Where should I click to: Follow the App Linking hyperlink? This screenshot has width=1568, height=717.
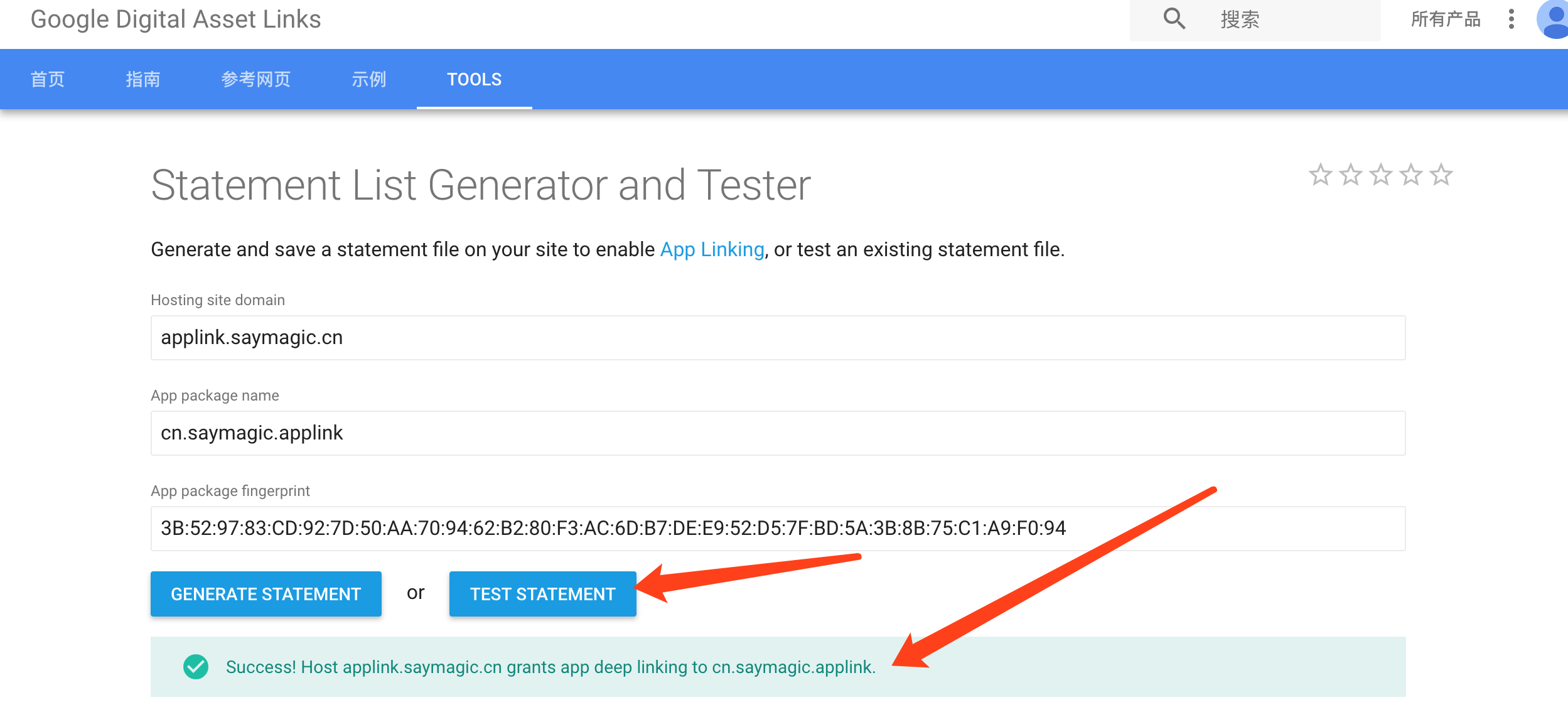point(712,250)
